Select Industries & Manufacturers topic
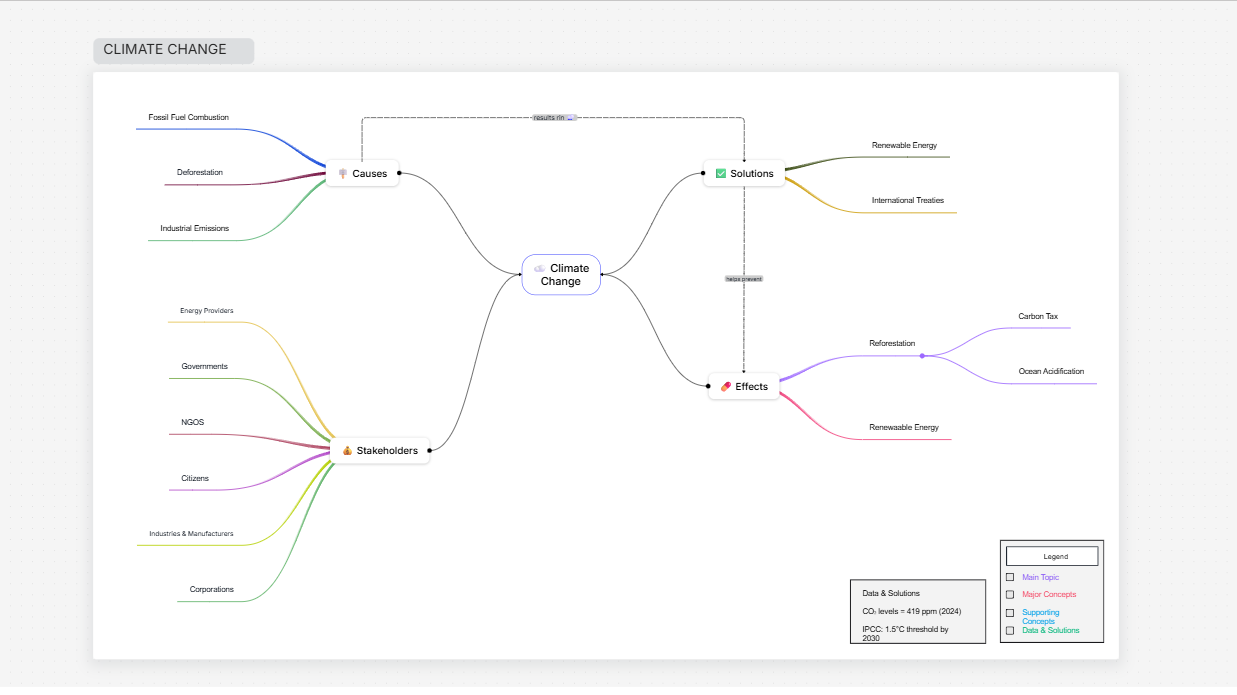1237x695 pixels. (x=192, y=533)
